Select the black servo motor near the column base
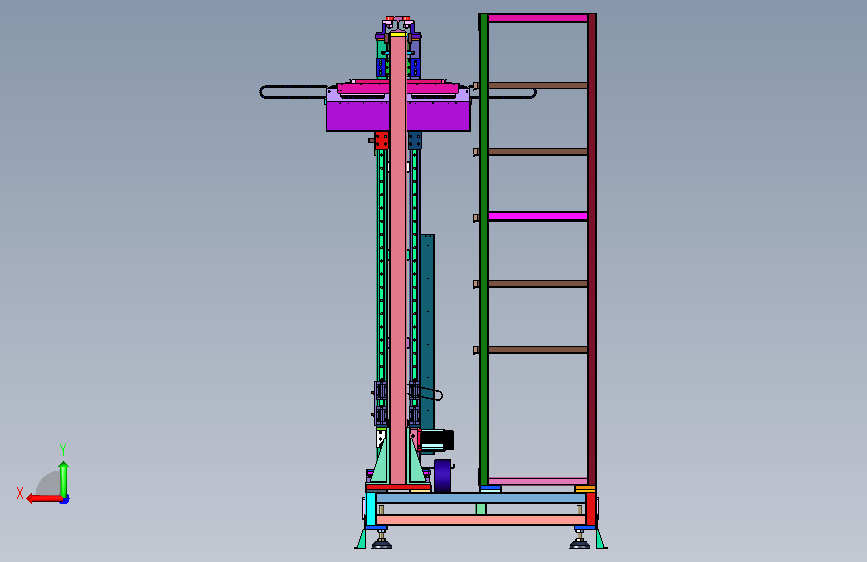This screenshot has height=562, width=867. pyautogui.click(x=437, y=440)
